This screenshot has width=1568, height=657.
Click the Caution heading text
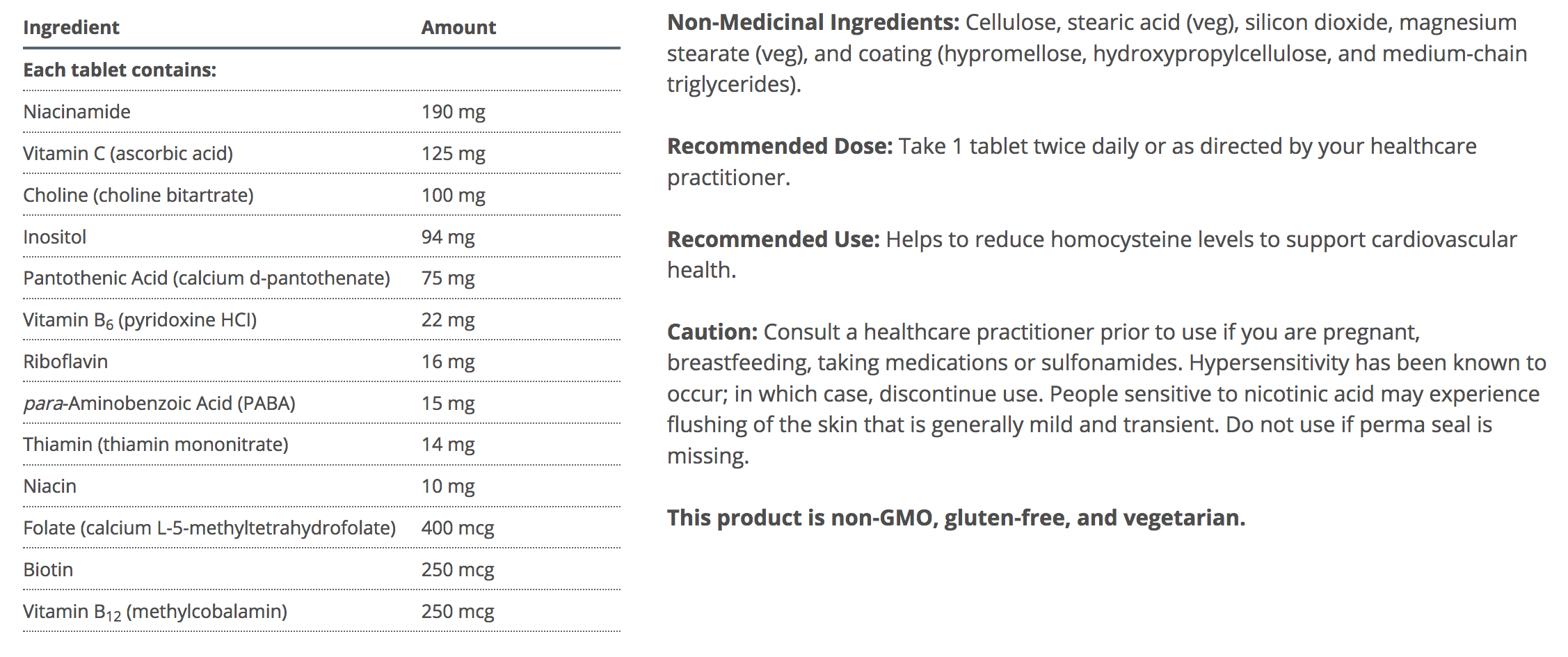click(712, 333)
